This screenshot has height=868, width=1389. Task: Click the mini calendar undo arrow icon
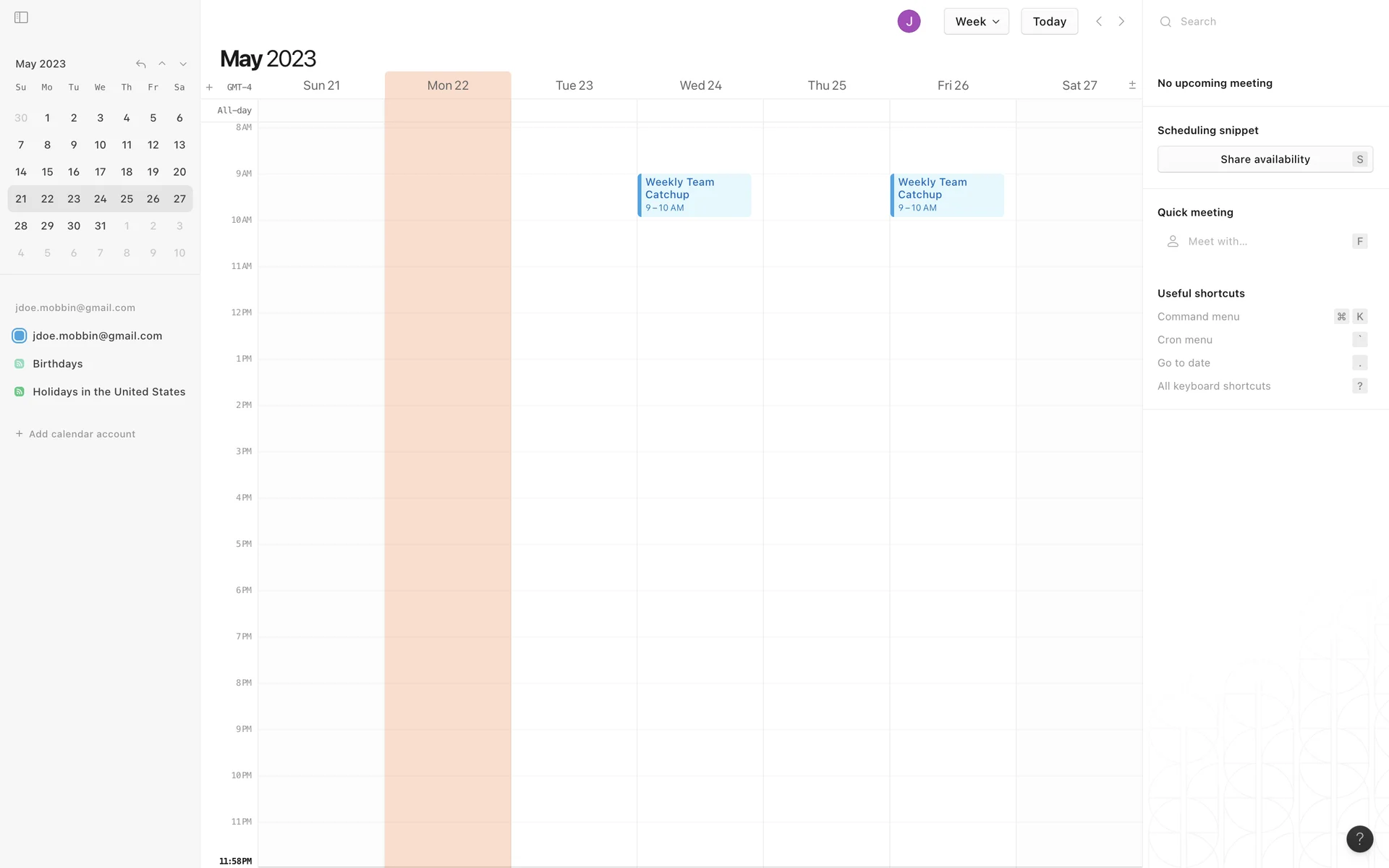141,64
